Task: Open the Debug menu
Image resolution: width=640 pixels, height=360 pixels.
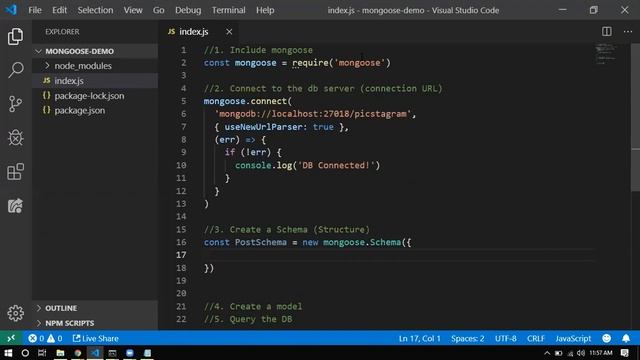Action: click(188, 10)
